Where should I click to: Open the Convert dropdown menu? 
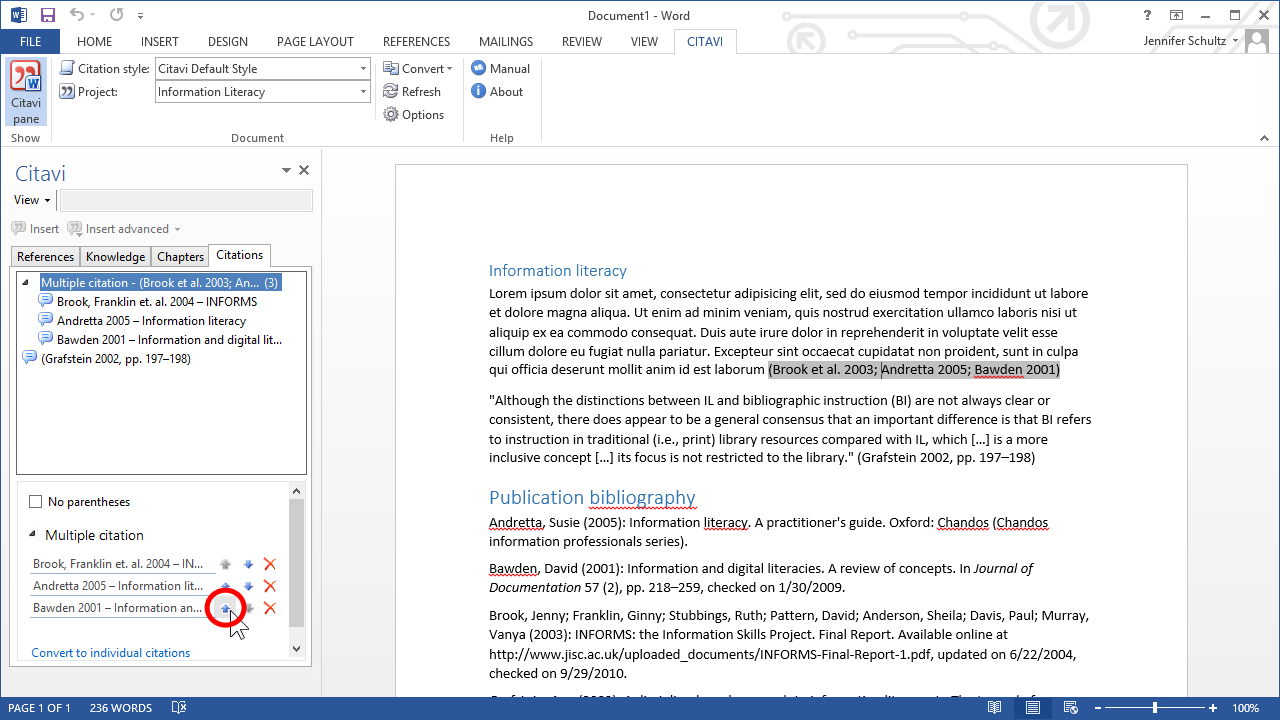418,69
